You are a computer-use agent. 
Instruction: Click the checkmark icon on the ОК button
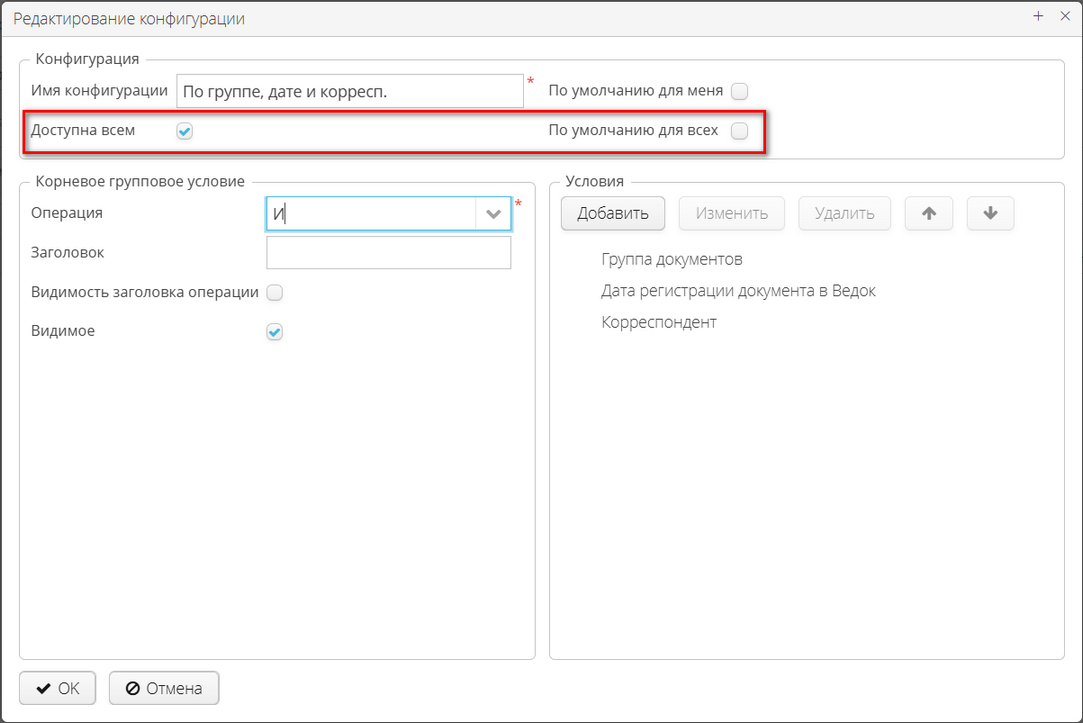point(42,688)
